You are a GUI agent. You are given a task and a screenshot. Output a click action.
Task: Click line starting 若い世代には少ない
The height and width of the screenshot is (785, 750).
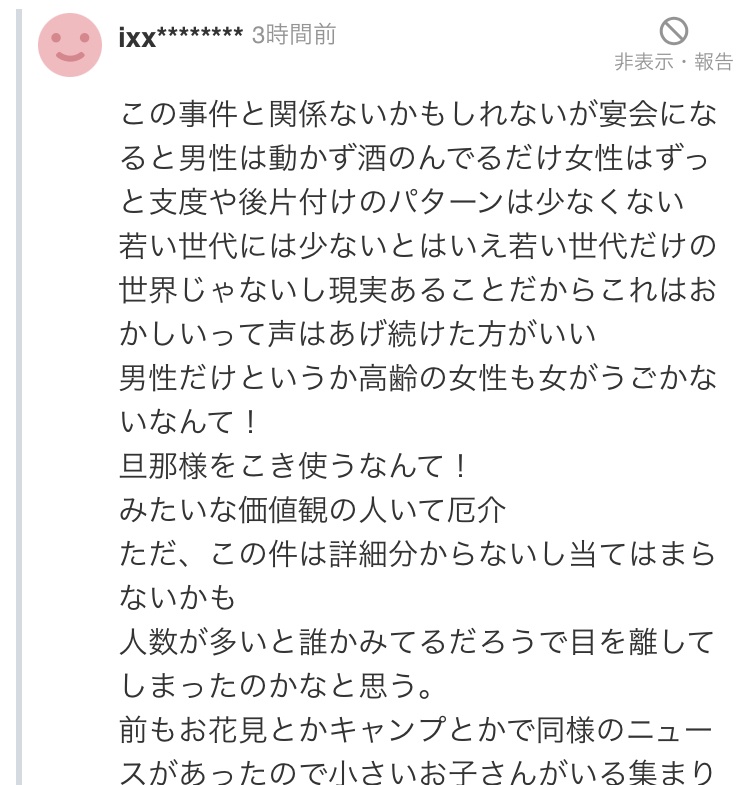click(x=418, y=245)
